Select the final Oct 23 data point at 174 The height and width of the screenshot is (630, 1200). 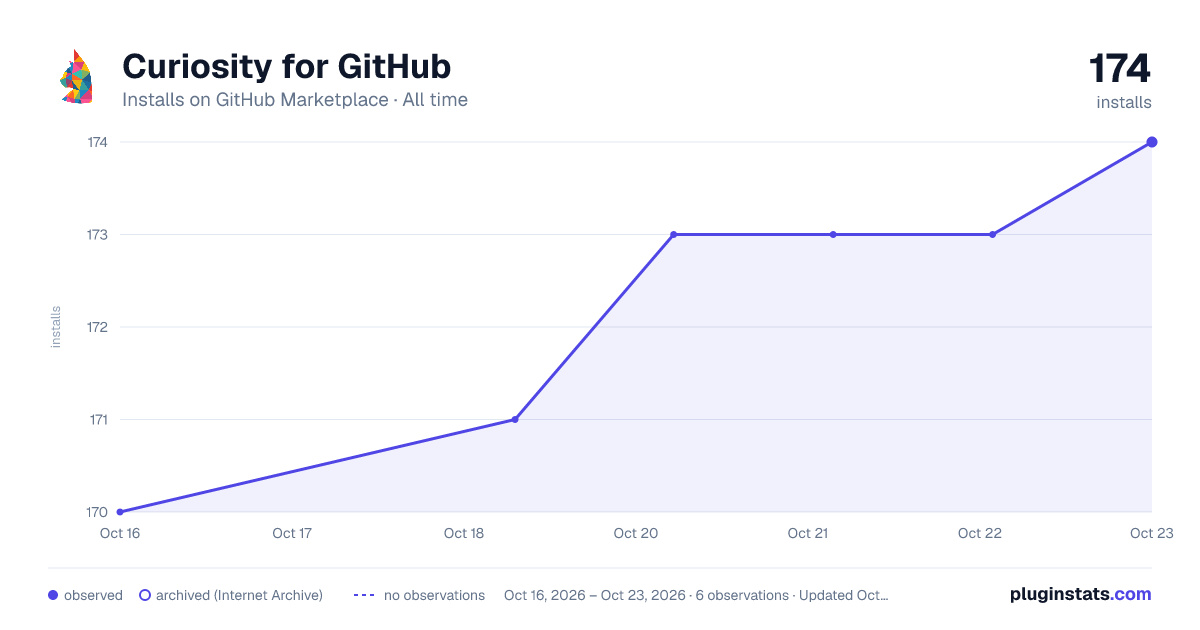[x=1152, y=142]
